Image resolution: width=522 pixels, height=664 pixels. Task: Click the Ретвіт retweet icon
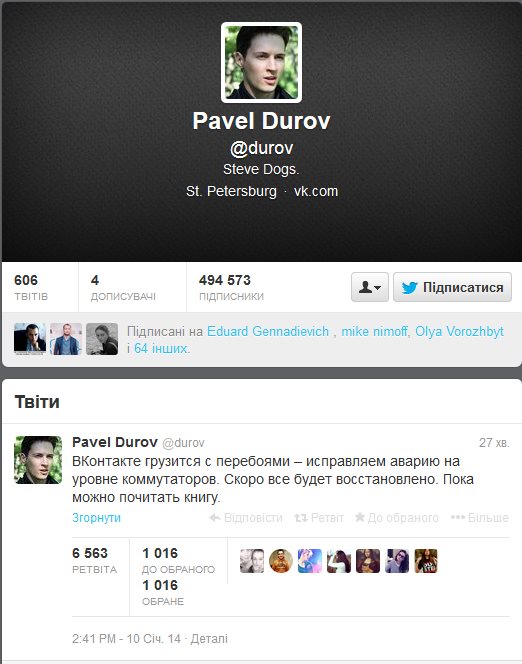pos(301,517)
